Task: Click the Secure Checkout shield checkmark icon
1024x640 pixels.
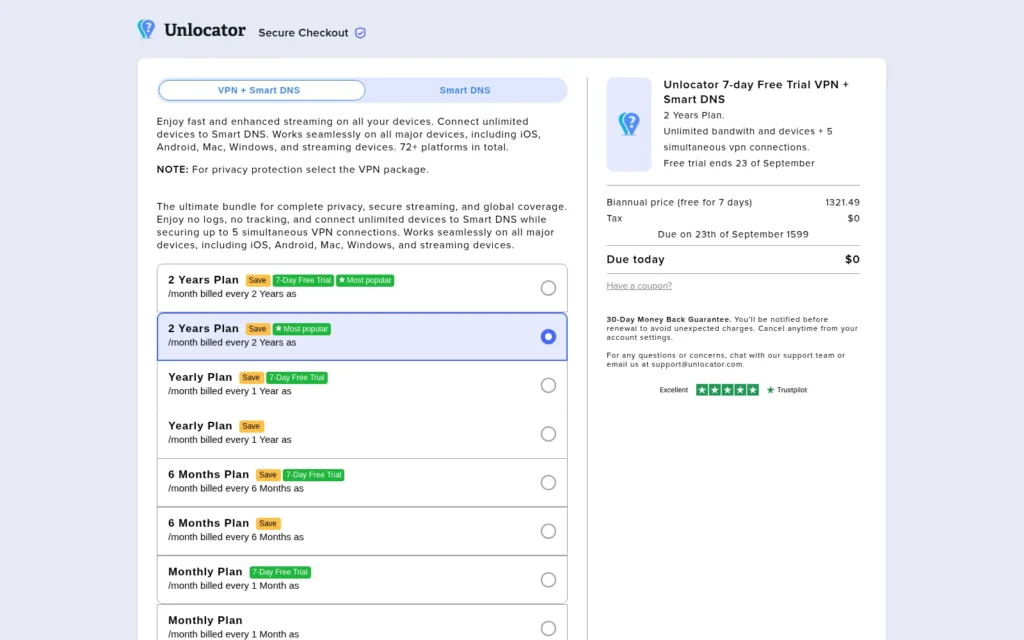Action: pos(360,33)
